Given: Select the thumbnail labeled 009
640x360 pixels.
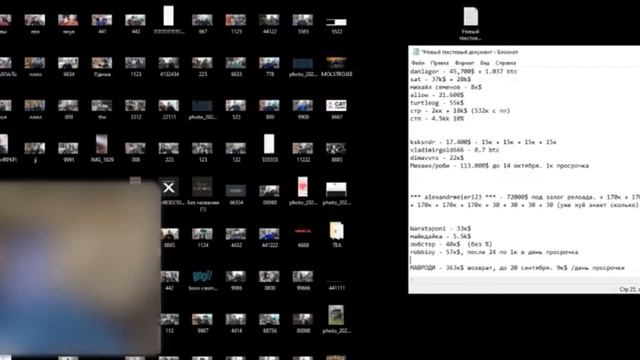Looking at the screenshot, I should tap(68, 109).
